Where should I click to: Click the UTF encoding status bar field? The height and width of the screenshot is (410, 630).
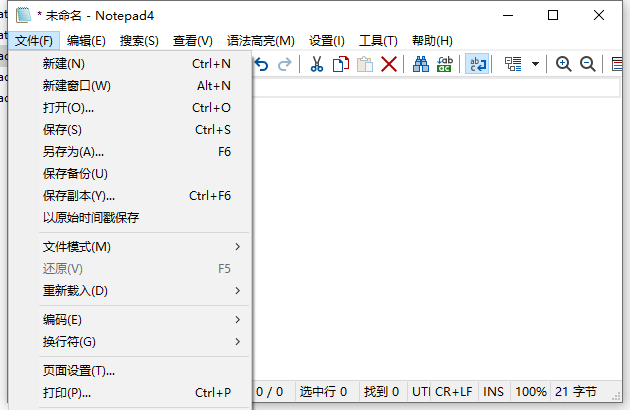click(x=420, y=392)
